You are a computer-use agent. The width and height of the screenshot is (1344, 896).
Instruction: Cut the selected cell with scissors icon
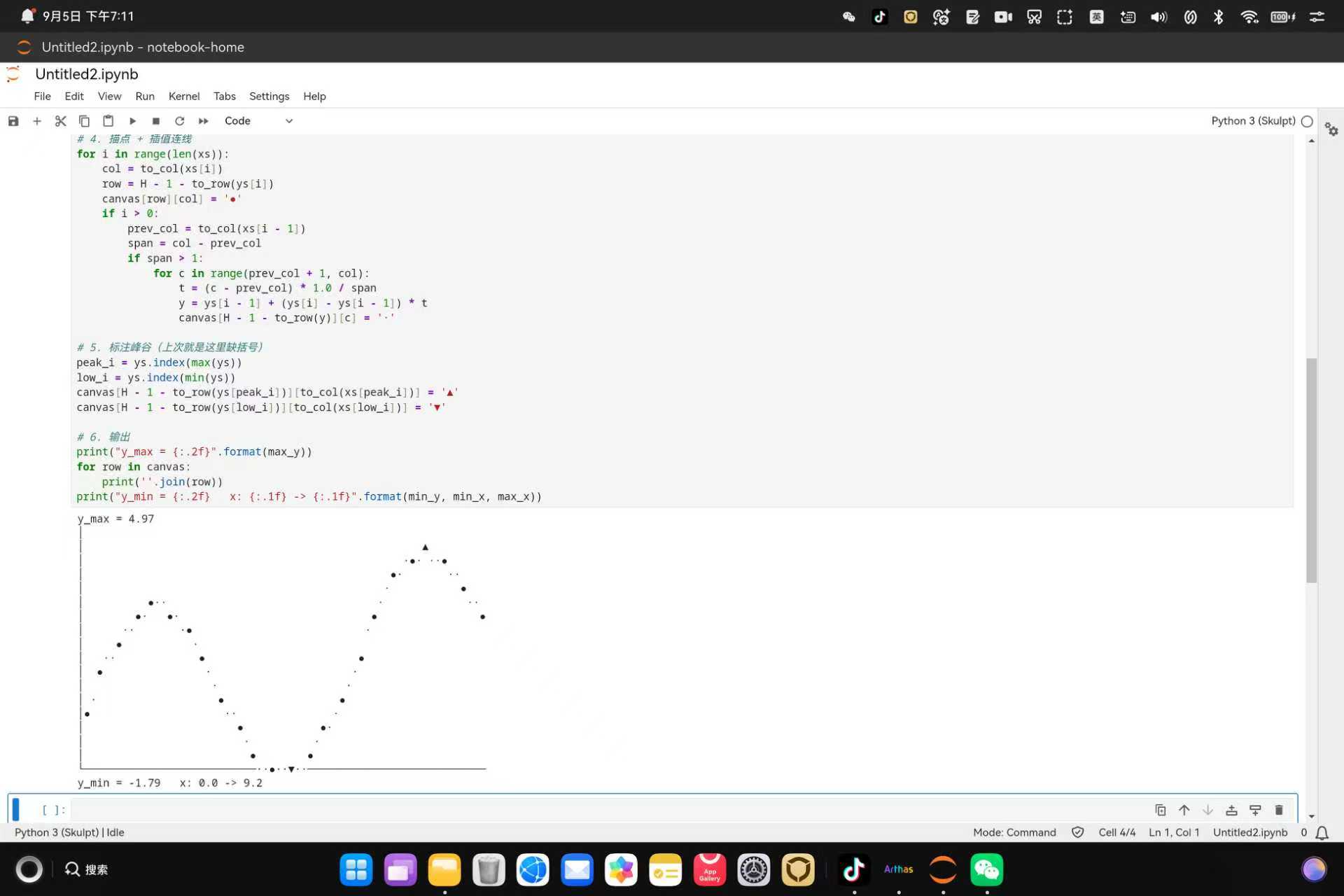[x=61, y=121]
